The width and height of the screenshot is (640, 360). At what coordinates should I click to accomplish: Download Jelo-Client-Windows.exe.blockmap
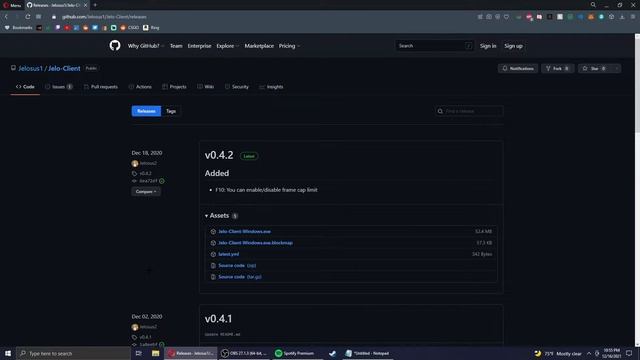point(255,243)
